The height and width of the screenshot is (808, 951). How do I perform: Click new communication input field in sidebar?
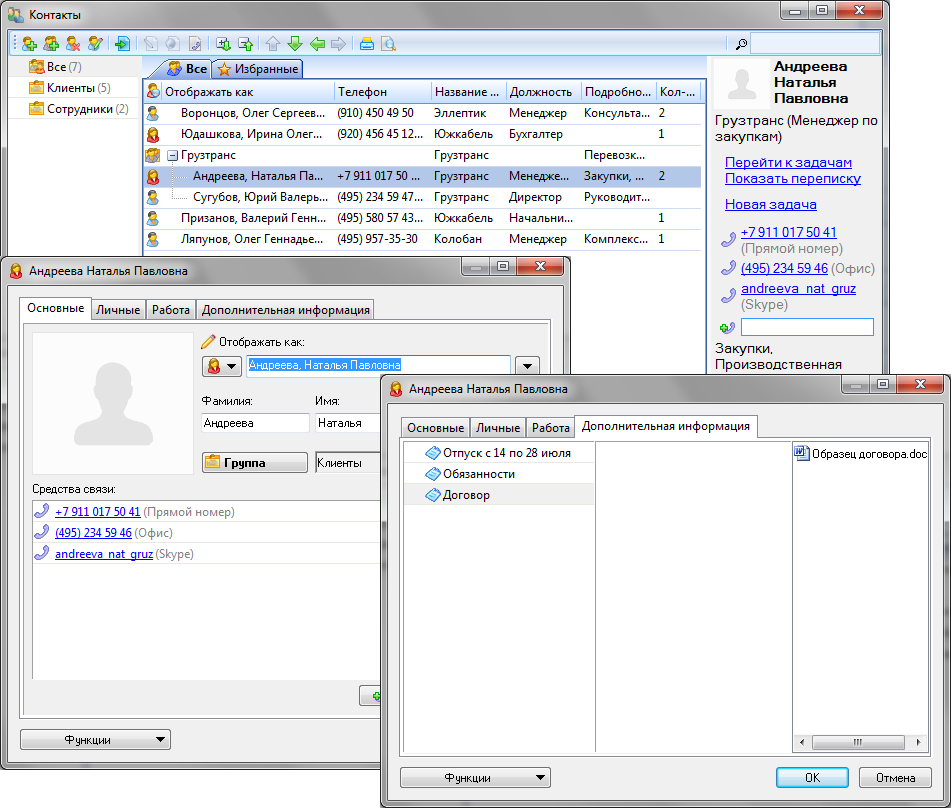tap(807, 328)
